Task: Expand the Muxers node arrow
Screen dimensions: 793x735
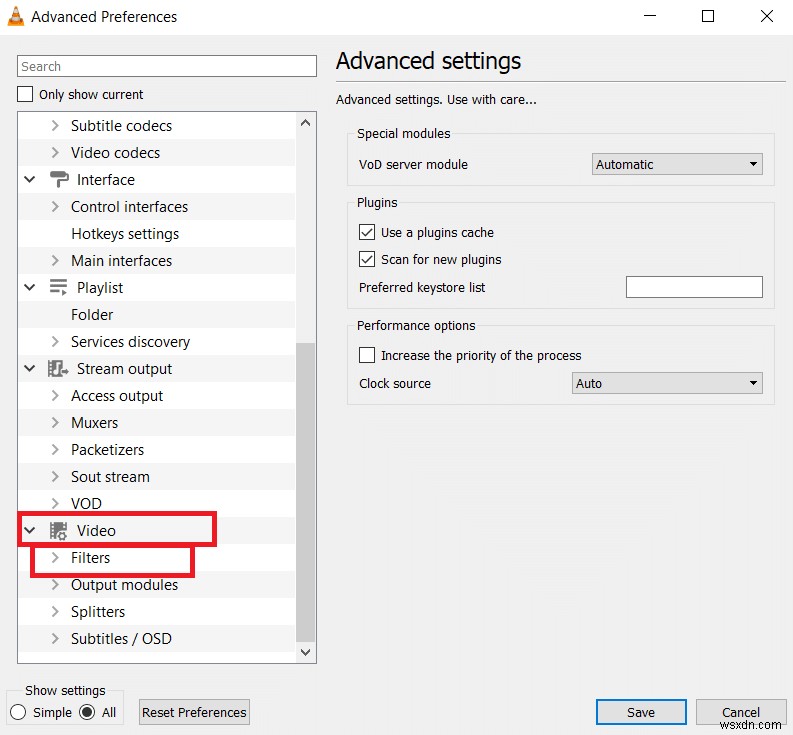Action: pos(55,422)
